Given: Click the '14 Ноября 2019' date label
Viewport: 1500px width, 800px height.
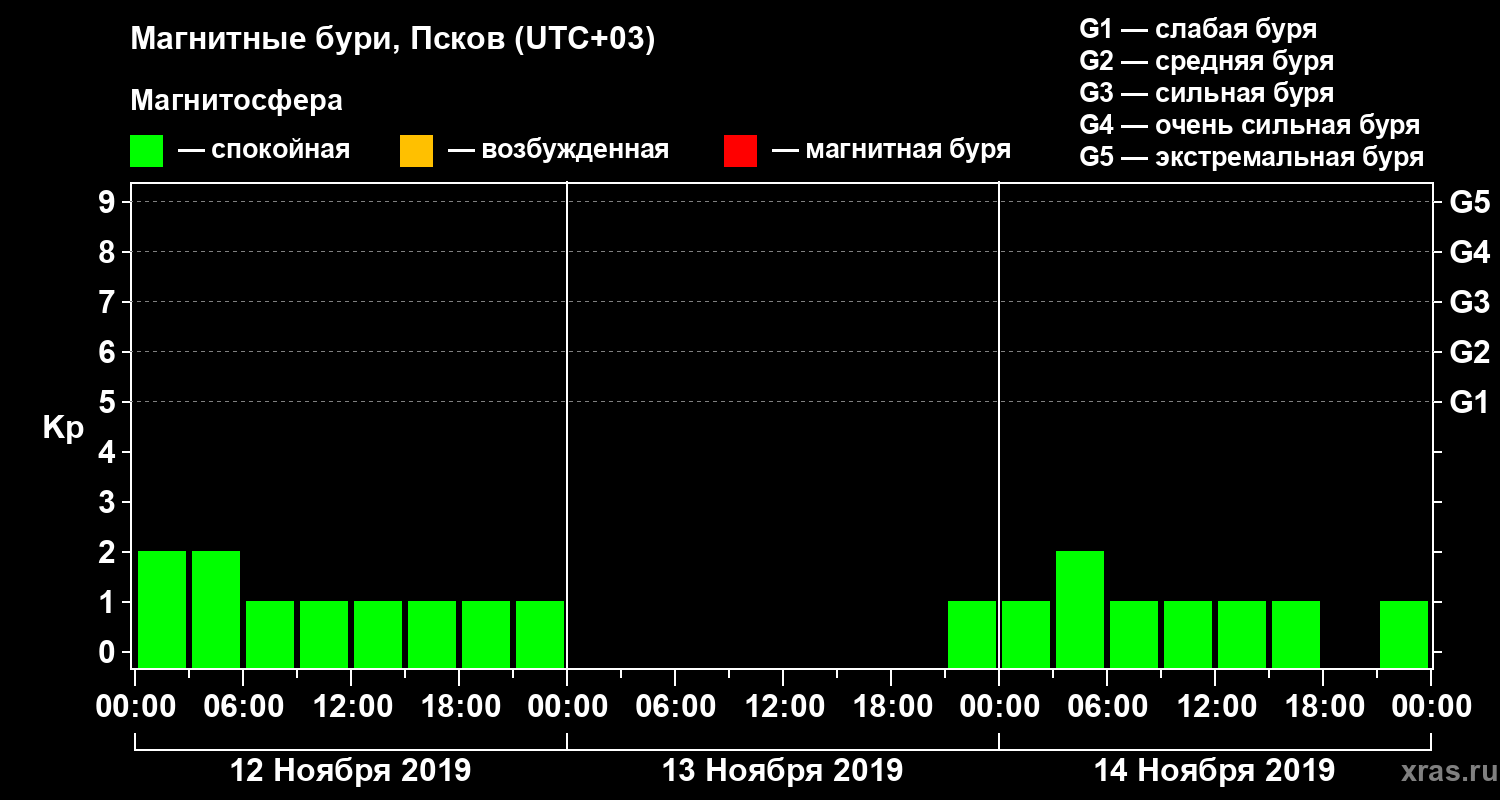Looking at the screenshot, I should point(1214,771).
